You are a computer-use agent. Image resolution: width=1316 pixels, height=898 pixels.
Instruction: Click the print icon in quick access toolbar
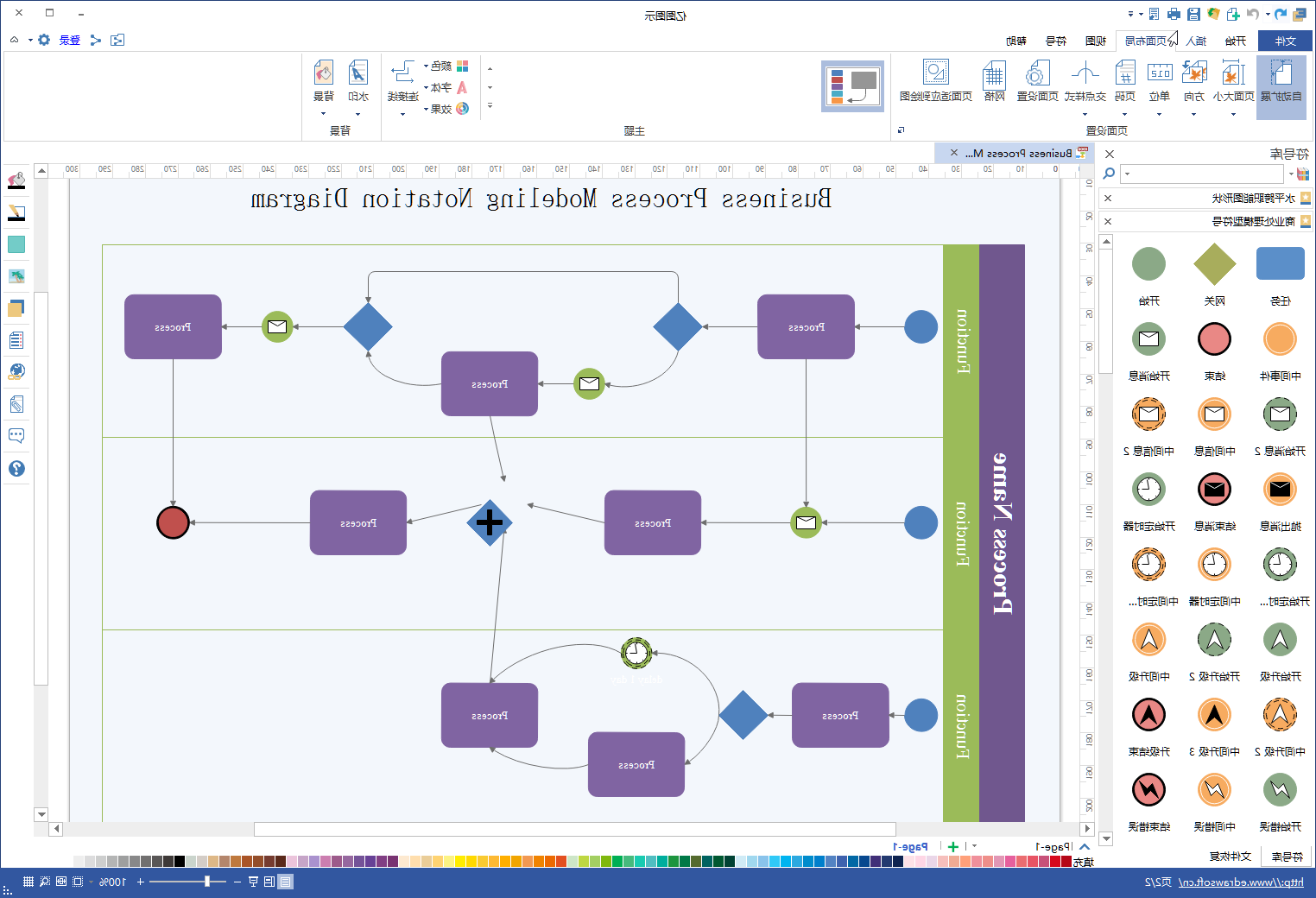pyautogui.click(x=1174, y=14)
